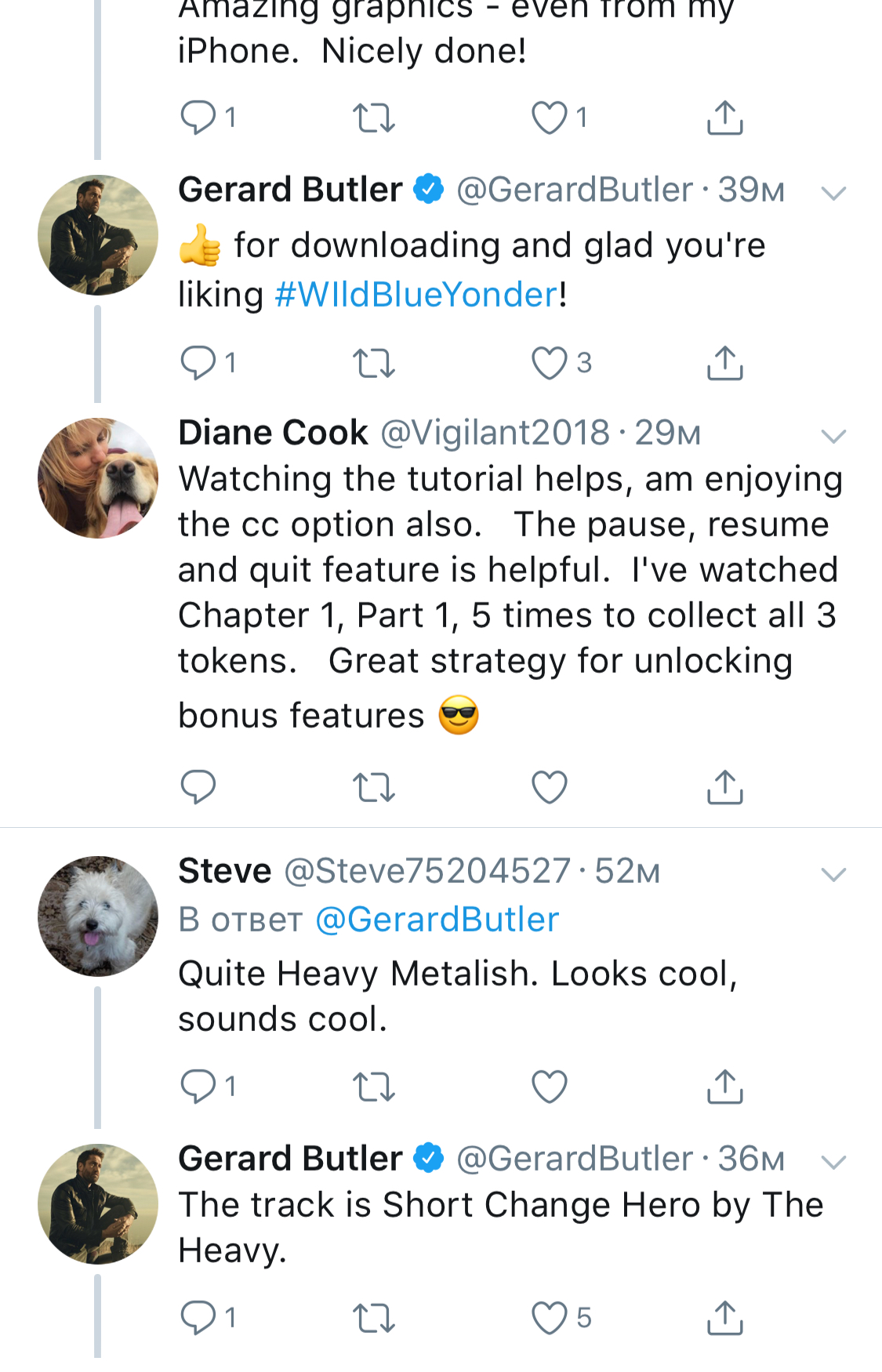Like Steve's Heavy Metalish tweet
Screen dimensions: 882x1372
(550, 1087)
